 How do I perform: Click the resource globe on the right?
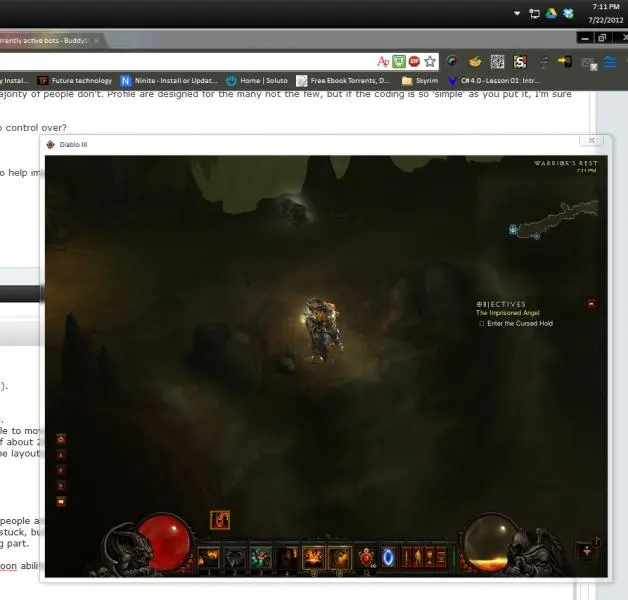pos(489,541)
